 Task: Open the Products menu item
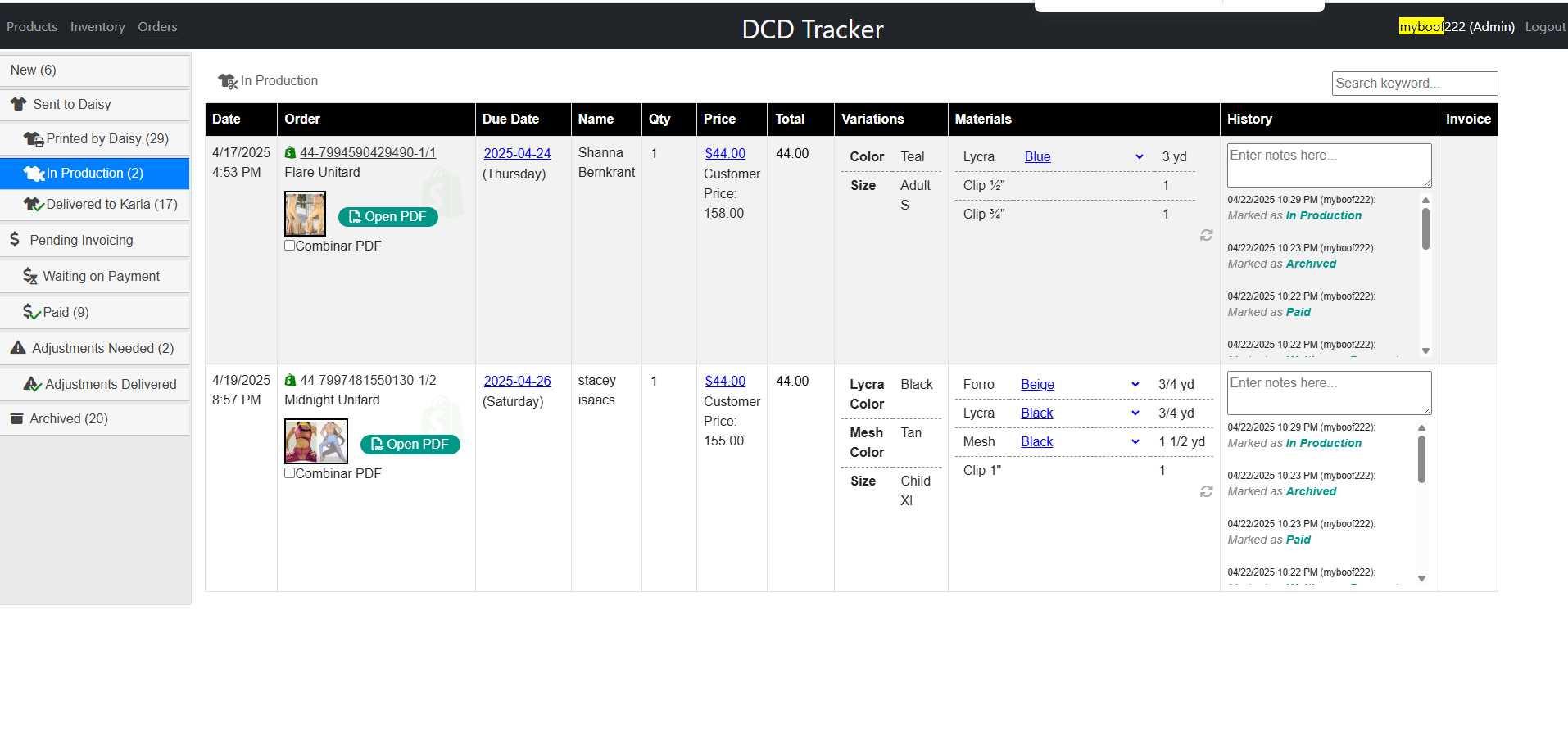pos(32,27)
